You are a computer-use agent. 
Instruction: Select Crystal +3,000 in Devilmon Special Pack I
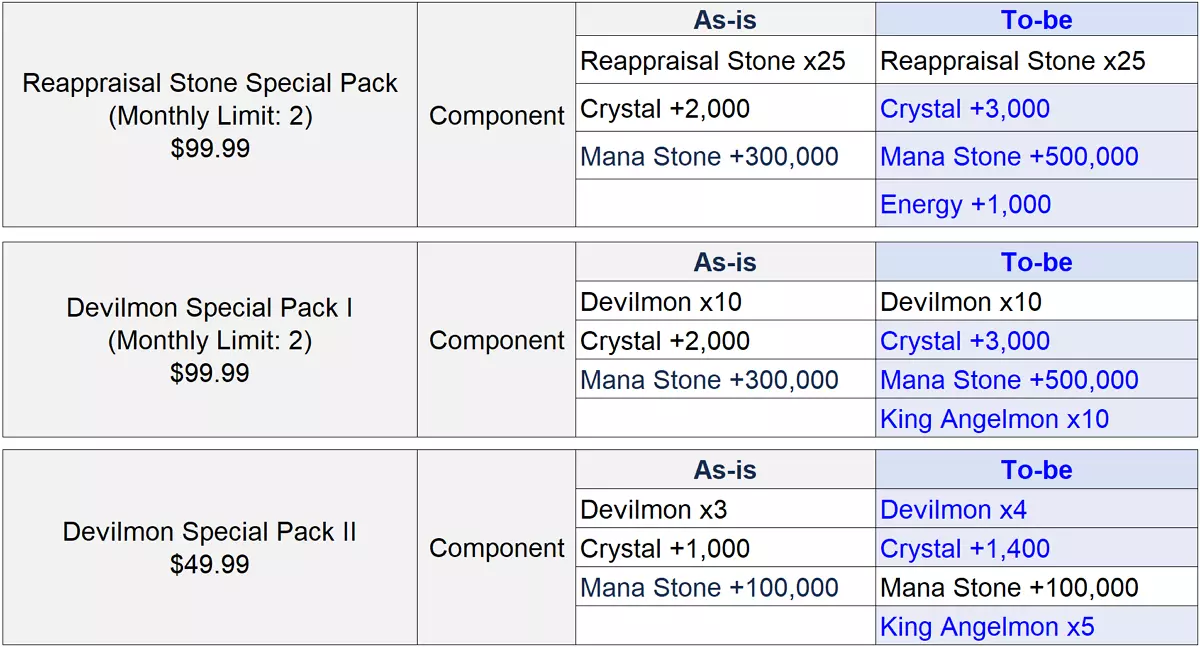[x=965, y=341]
